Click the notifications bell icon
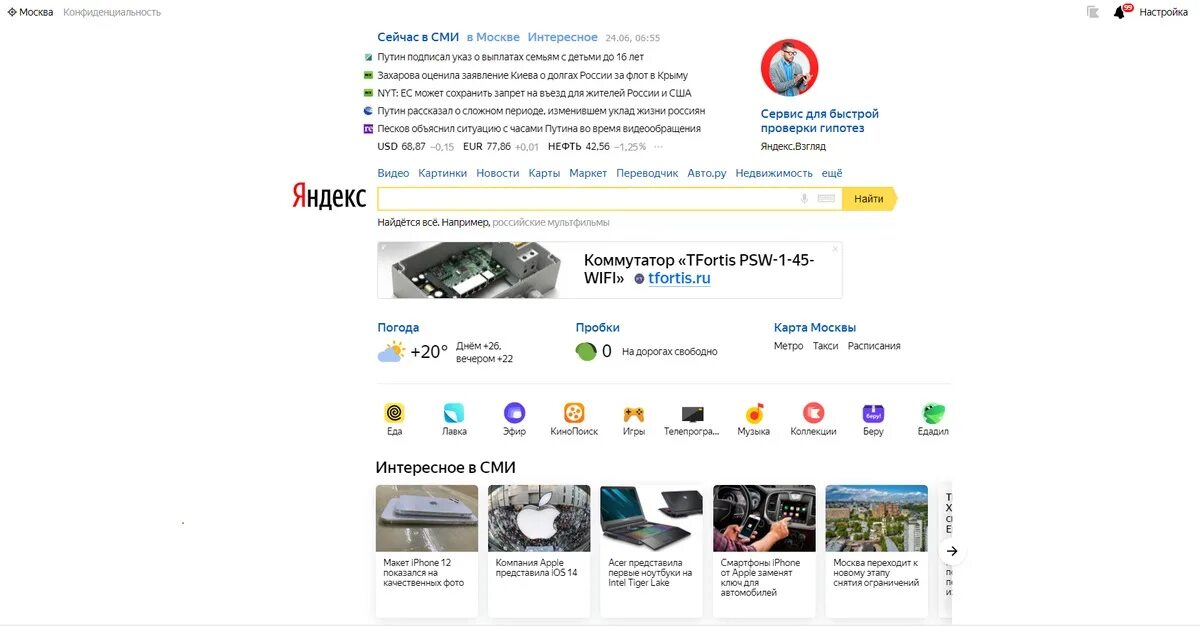1200x627 pixels. point(1121,12)
